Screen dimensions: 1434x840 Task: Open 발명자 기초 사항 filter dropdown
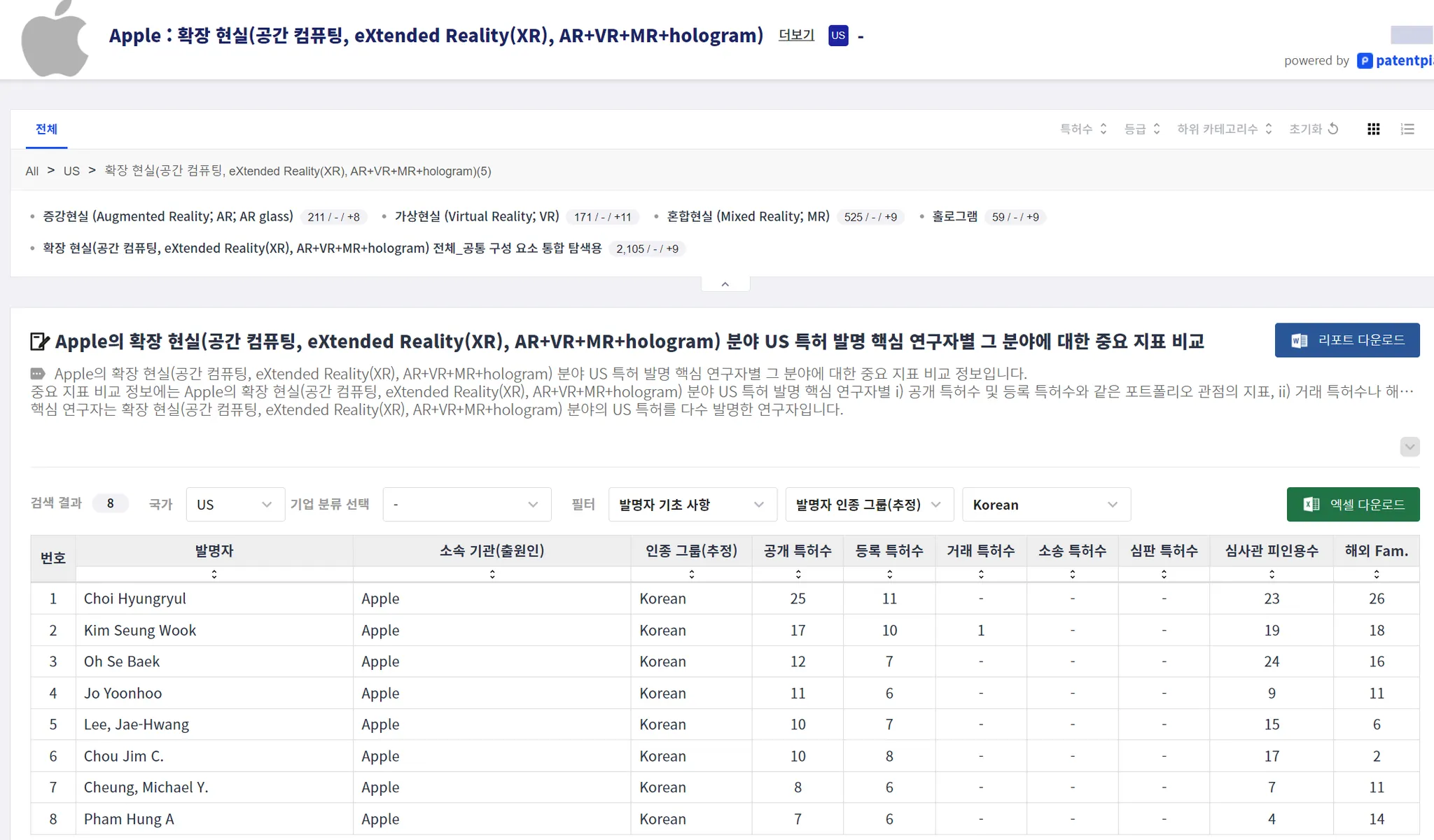pyautogui.click(x=692, y=505)
